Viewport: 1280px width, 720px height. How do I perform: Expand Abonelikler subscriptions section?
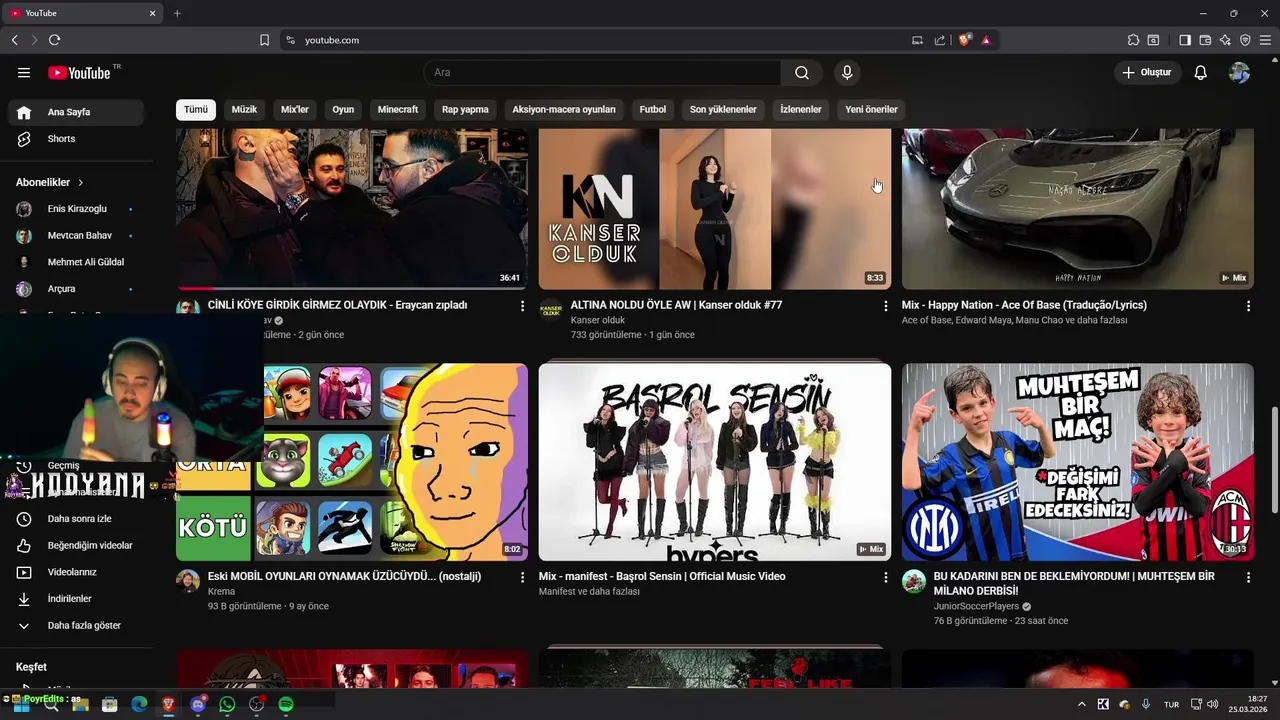point(50,182)
